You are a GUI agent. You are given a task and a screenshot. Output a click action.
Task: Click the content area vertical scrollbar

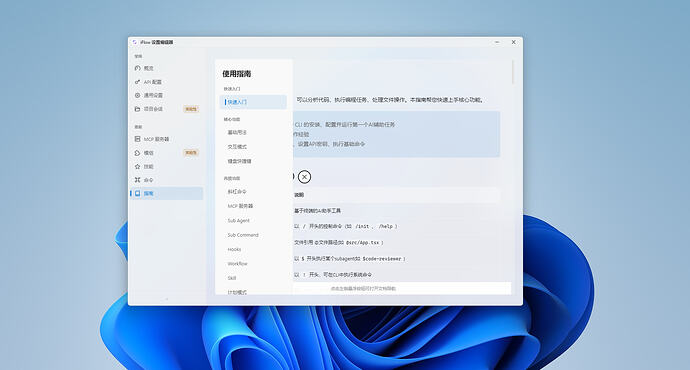(513, 73)
